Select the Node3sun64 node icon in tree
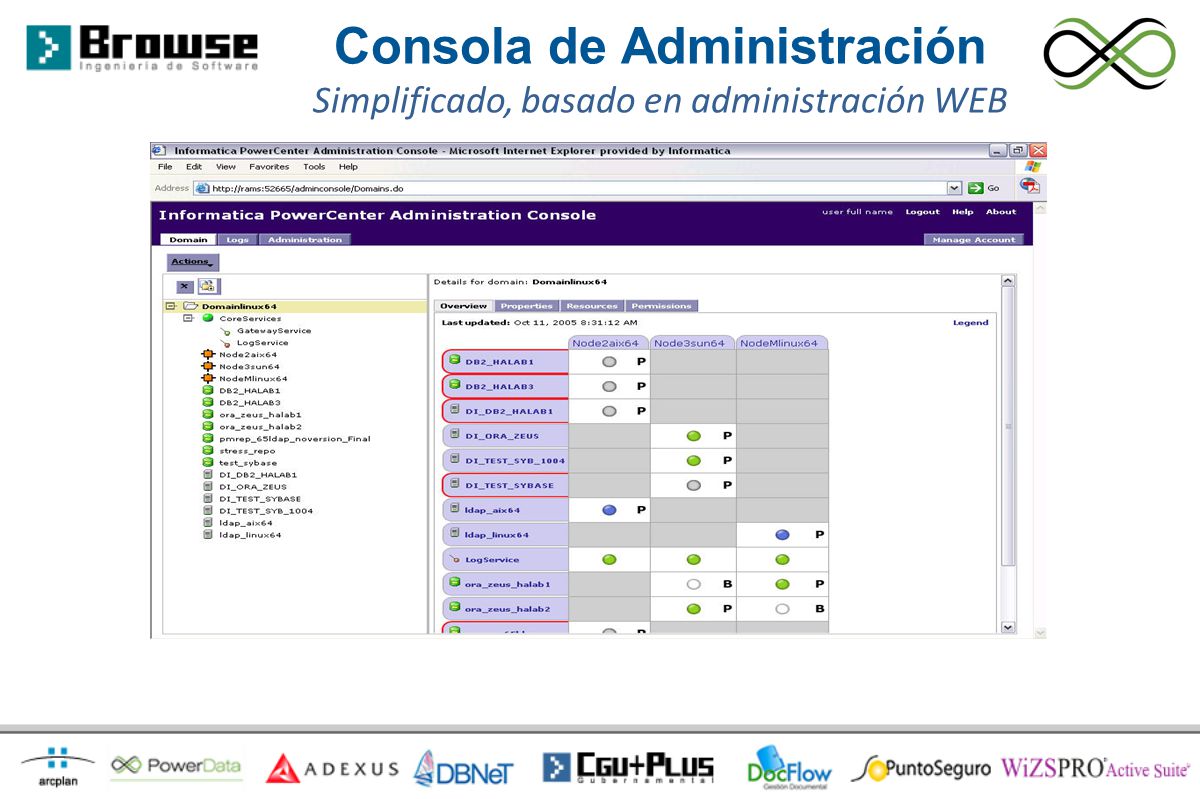 [x=208, y=367]
